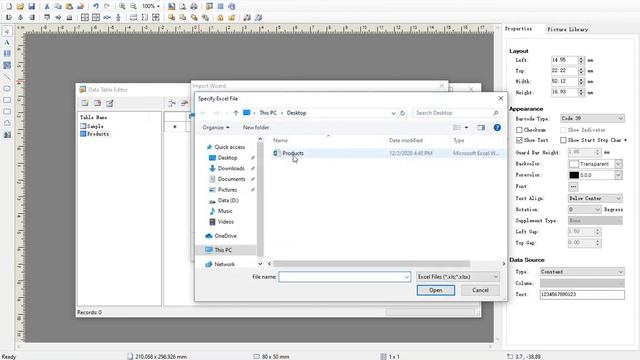The height and width of the screenshot is (360, 640).
Task: Click the Data Source Text field
Action: click(582, 295)
